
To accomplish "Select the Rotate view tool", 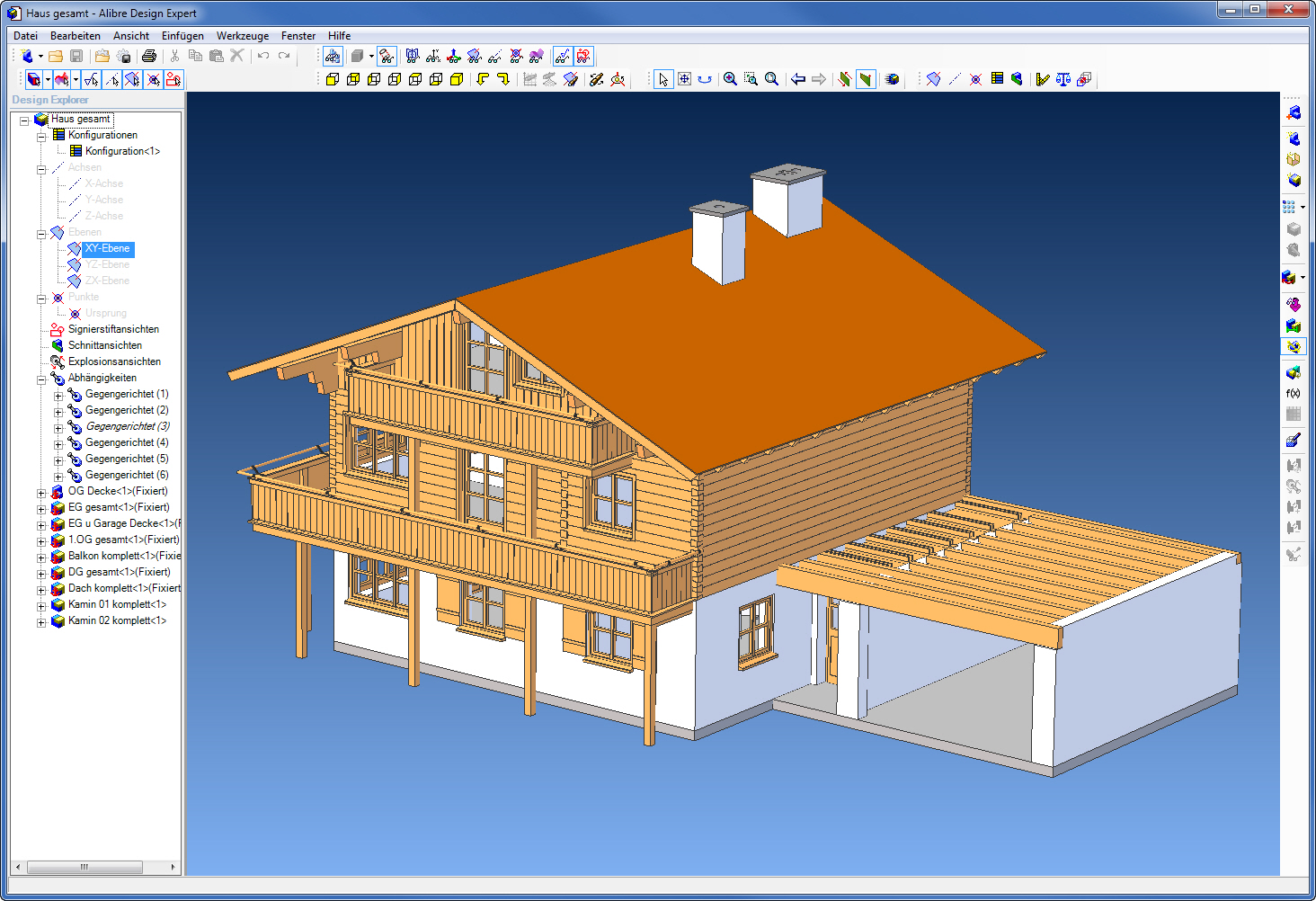I will (x=705, y=79).
